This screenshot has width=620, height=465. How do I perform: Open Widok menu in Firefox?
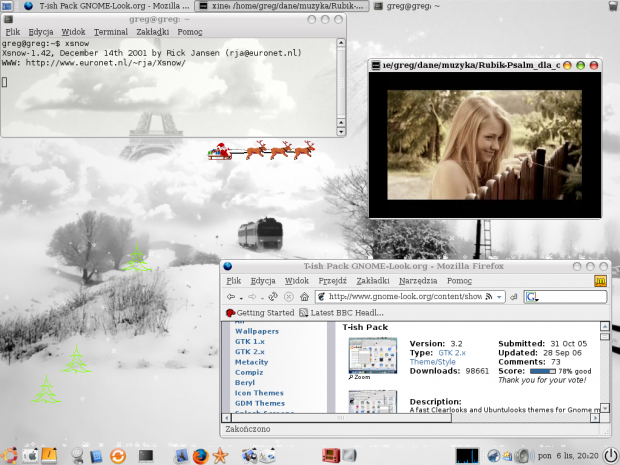coord(297,281)
